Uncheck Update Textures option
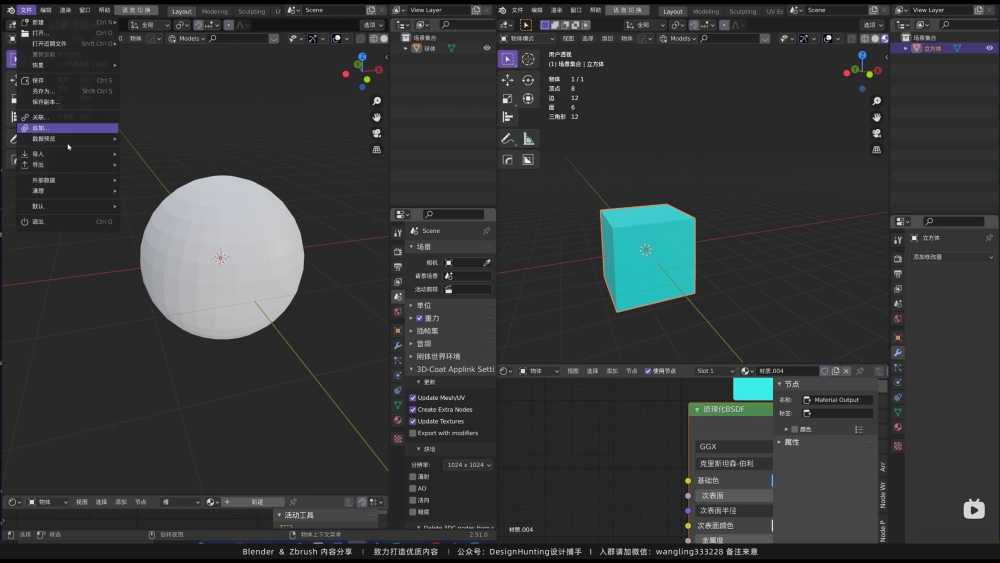 (x=413, y=421)
